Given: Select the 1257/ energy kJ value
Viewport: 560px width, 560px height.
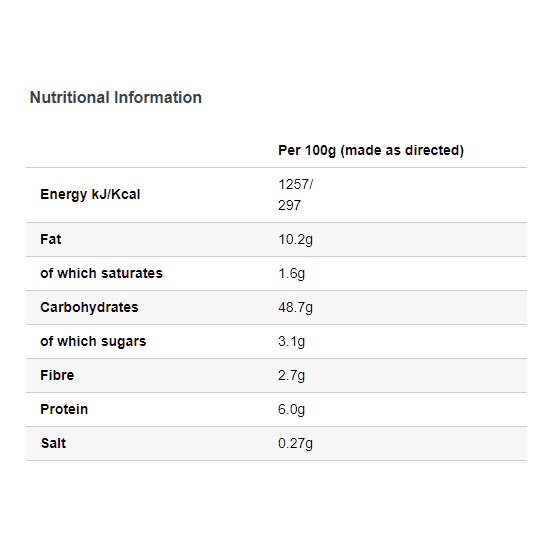Looking at the screenshot, I should [x=295, y=185].
